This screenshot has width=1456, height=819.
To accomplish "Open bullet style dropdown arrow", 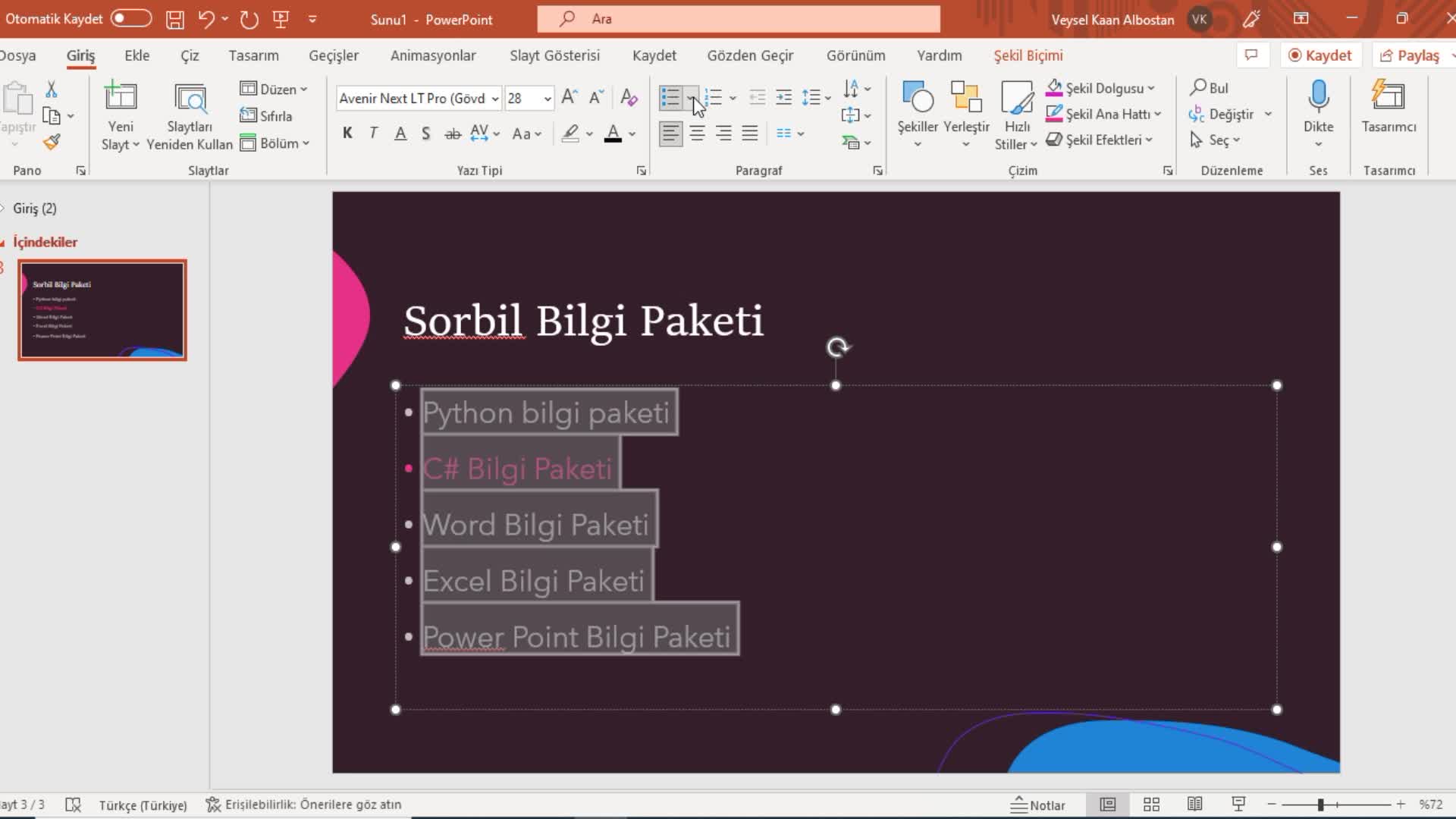I will 691,98.
